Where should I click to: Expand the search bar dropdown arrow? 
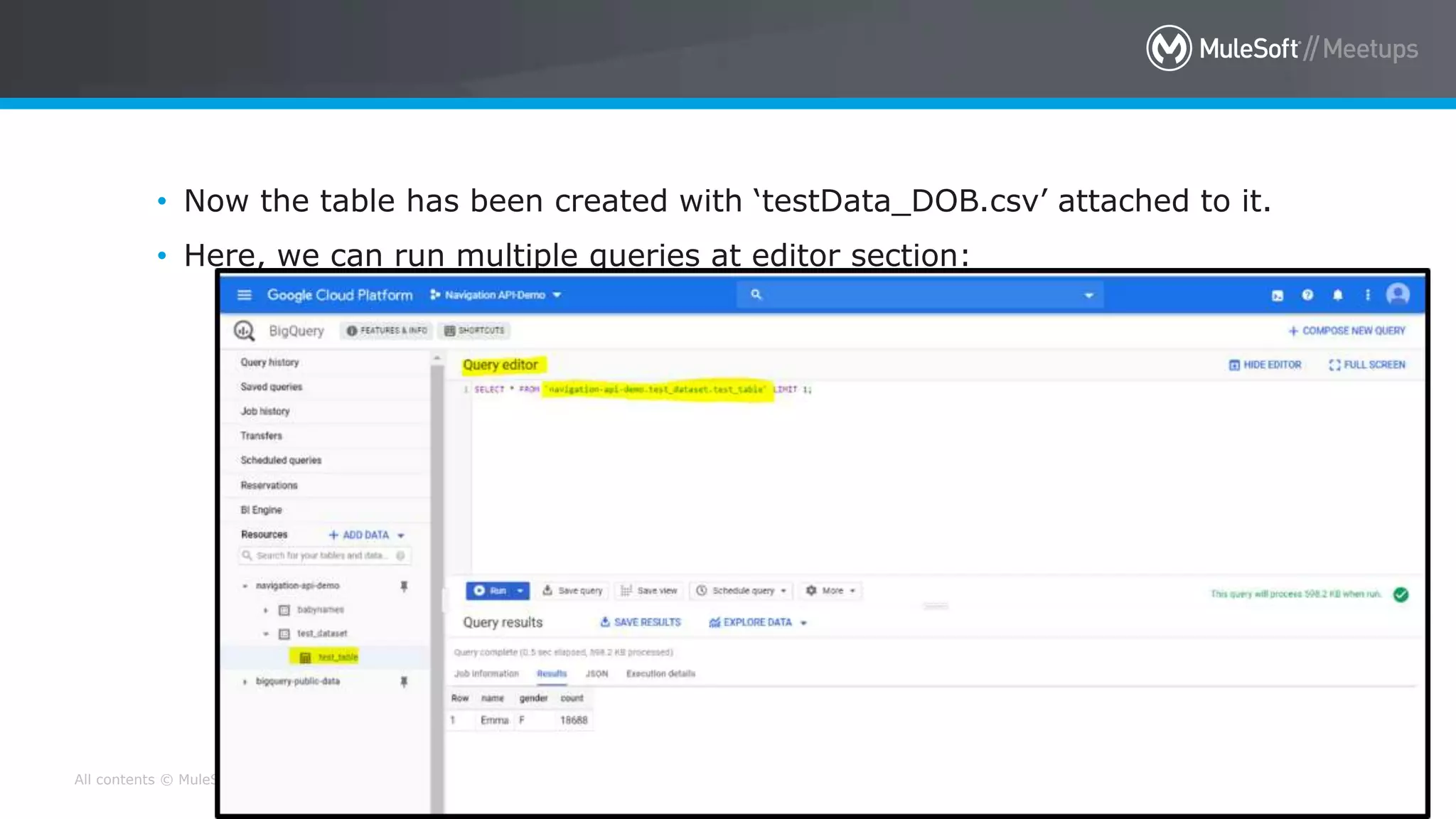point(1088,295)
